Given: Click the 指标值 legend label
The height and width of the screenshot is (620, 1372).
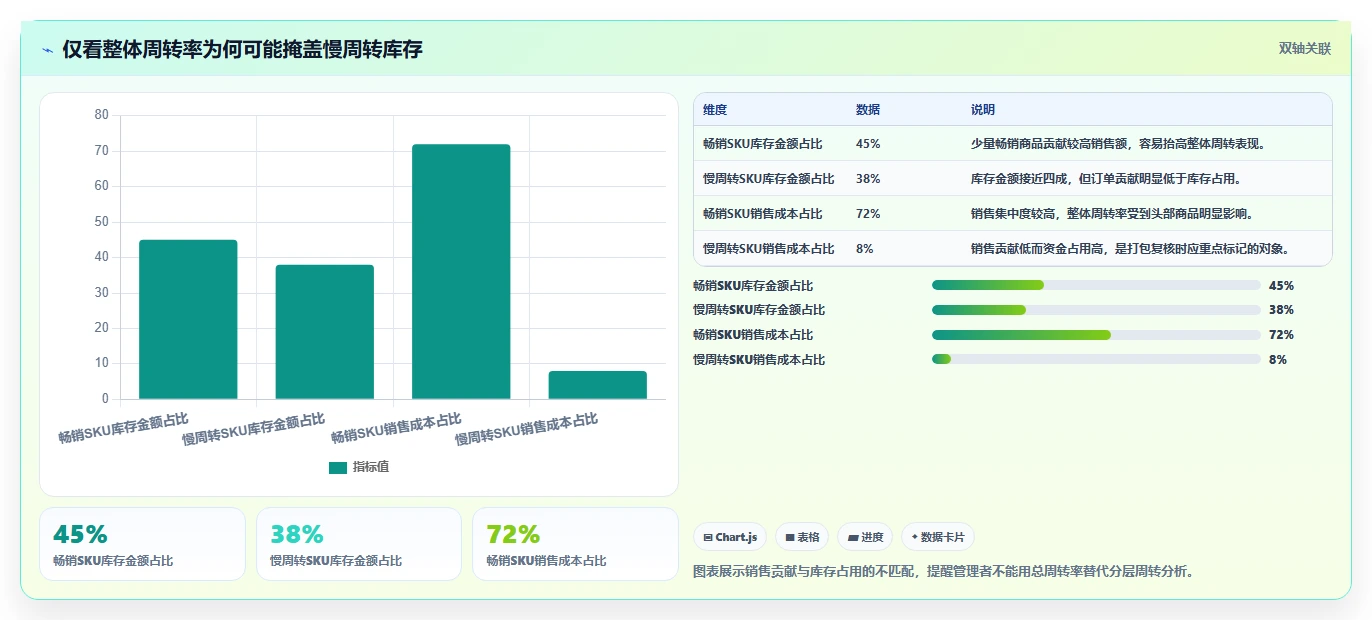Looking at the screenshot, I should [371, 467].
